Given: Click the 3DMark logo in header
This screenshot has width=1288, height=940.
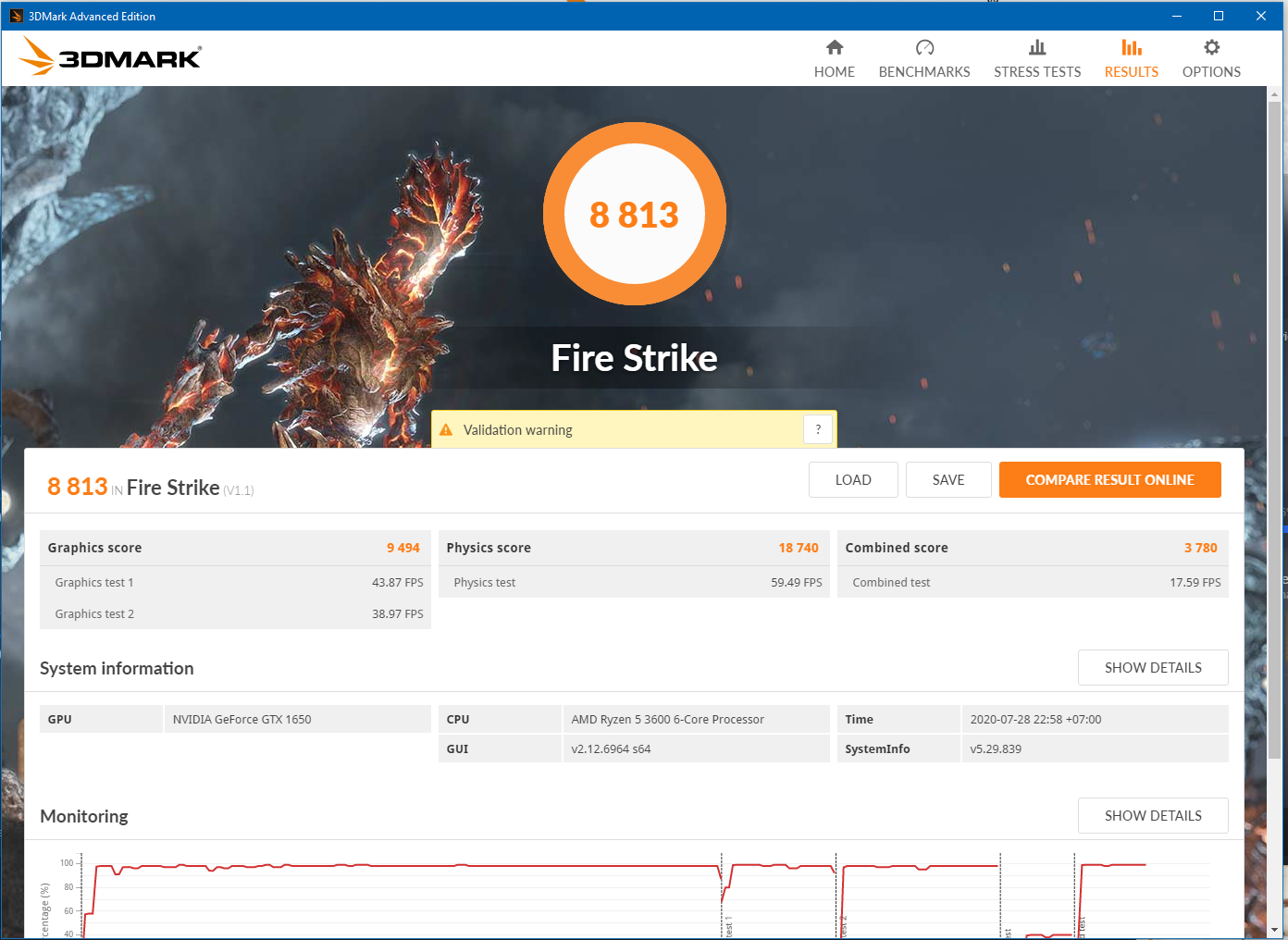Looking at the screenshot, I should point(110,57).
